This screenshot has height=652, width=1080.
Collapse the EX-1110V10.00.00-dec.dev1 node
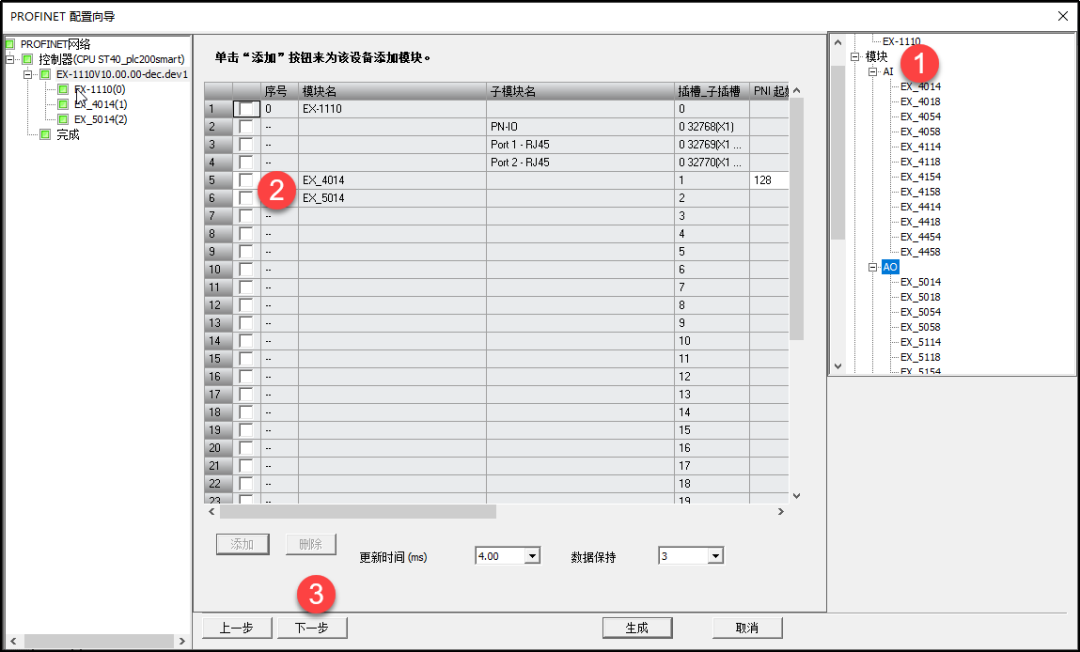[x=28, y=74]
